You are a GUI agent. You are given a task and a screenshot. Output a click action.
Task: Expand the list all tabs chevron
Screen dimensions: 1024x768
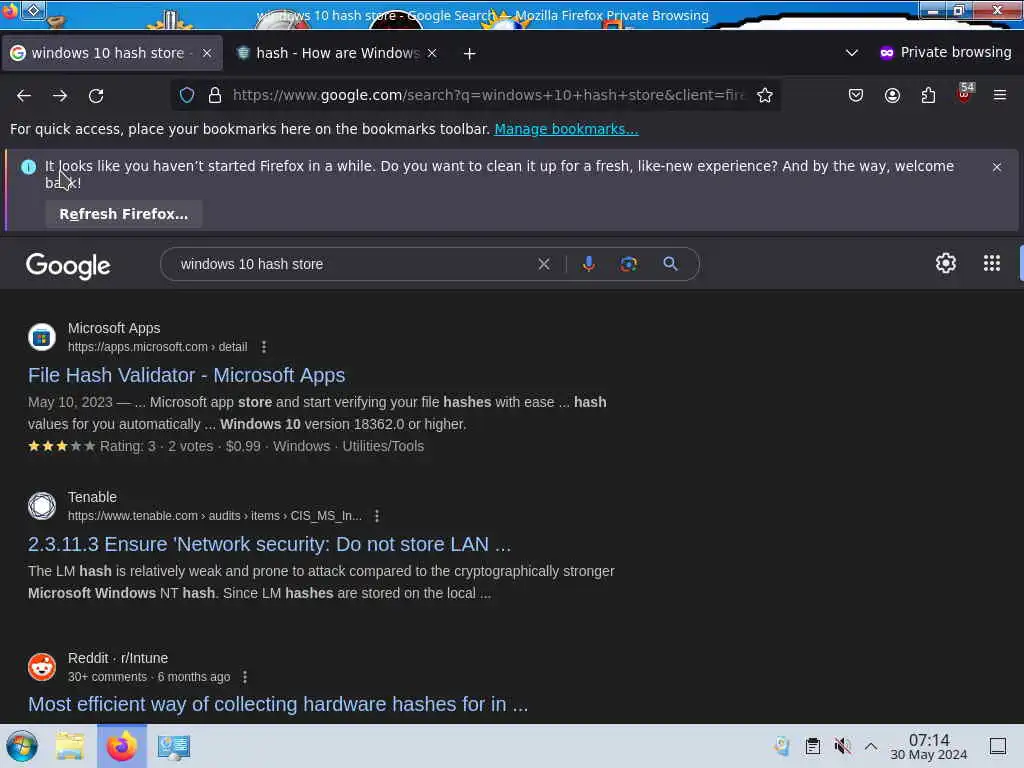pyautogui.click(x=852, y=53)
